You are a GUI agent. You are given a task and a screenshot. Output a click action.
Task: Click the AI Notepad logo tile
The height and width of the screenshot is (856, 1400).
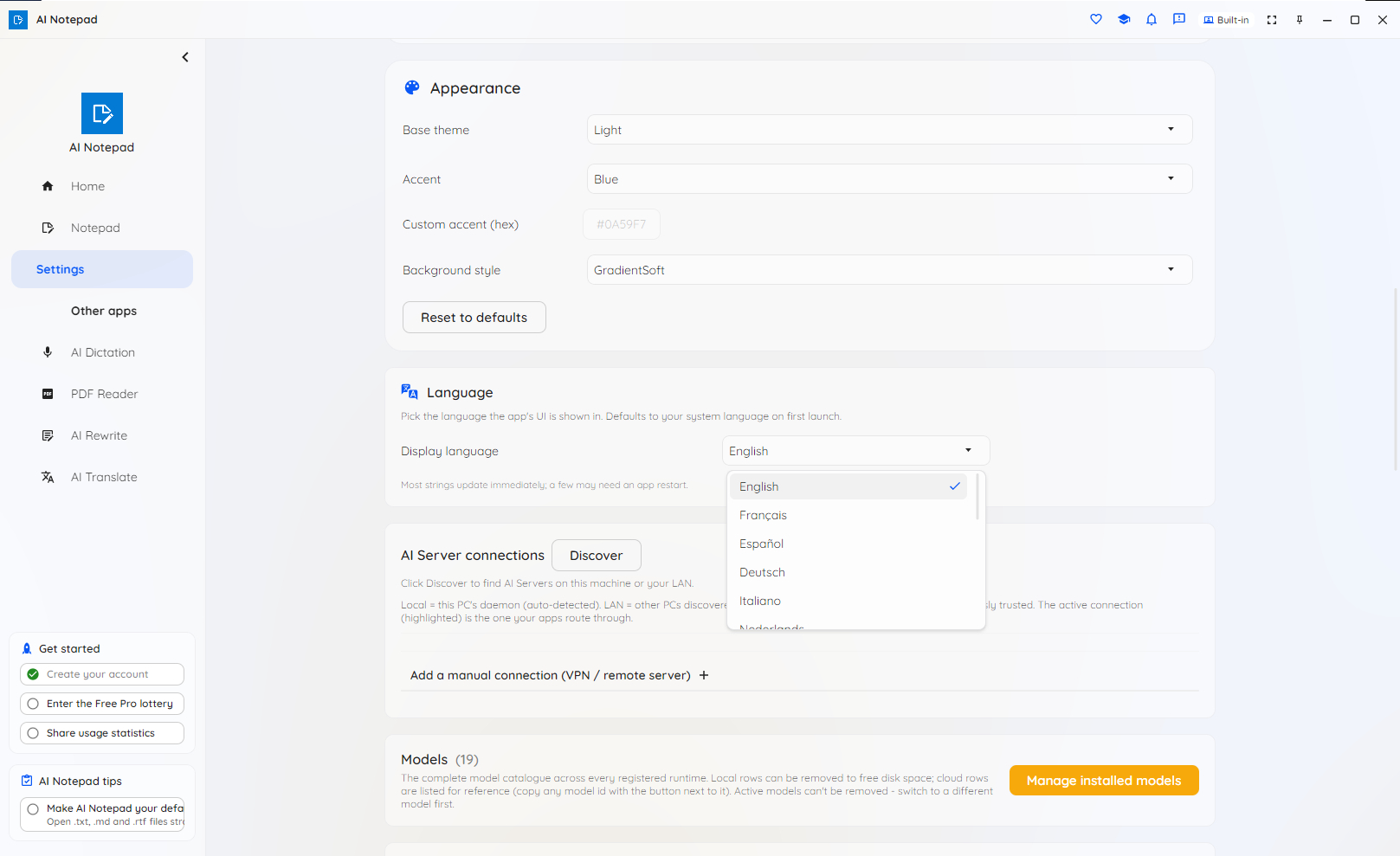[x=102, y=113]
